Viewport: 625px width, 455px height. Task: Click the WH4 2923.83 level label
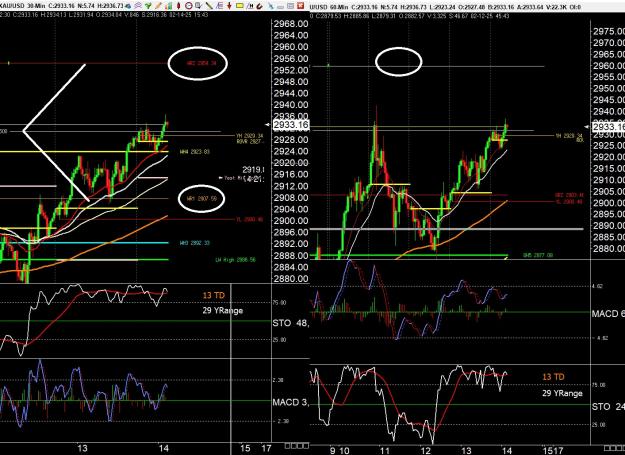pyautogui.click(x=195, y=152)
